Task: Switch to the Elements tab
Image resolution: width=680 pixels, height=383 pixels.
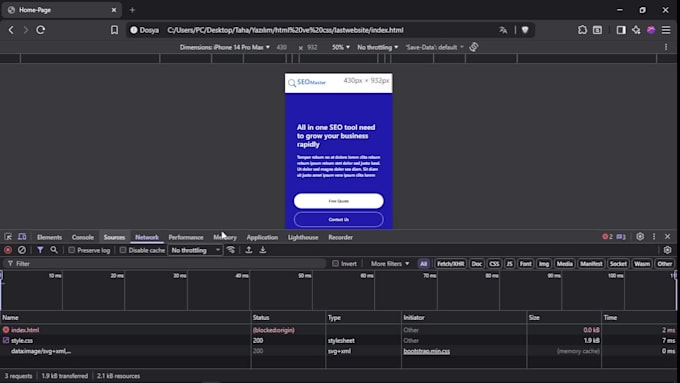Action: click(x=49, y=237)
